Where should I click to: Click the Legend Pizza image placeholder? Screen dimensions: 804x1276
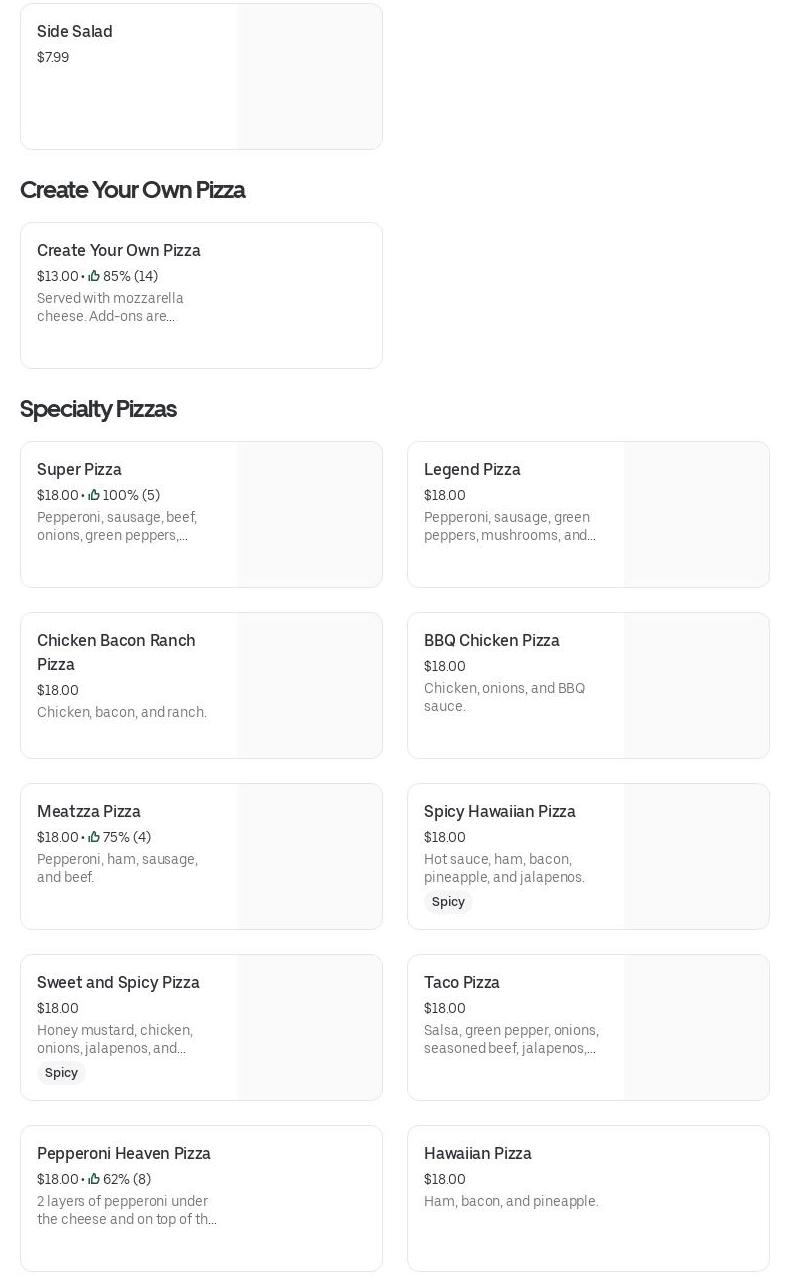(696, 514)
